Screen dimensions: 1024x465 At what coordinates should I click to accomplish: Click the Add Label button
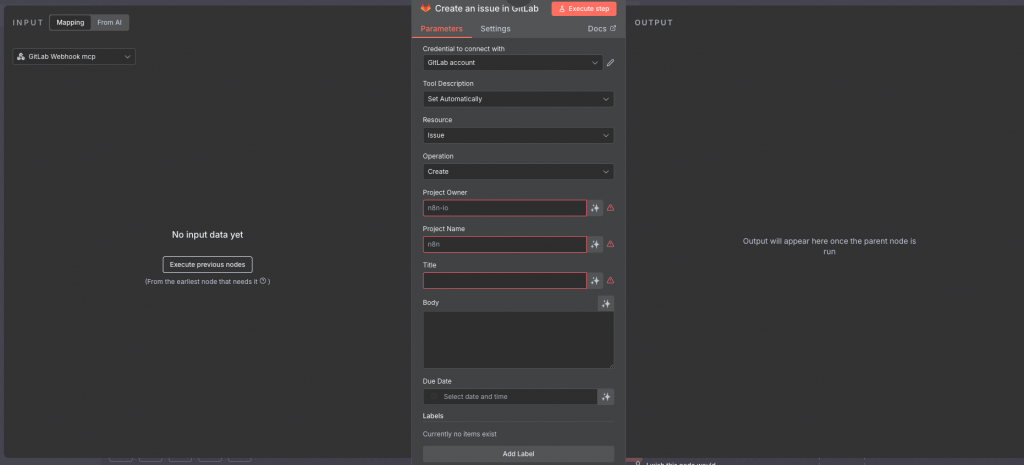[519, 454]
